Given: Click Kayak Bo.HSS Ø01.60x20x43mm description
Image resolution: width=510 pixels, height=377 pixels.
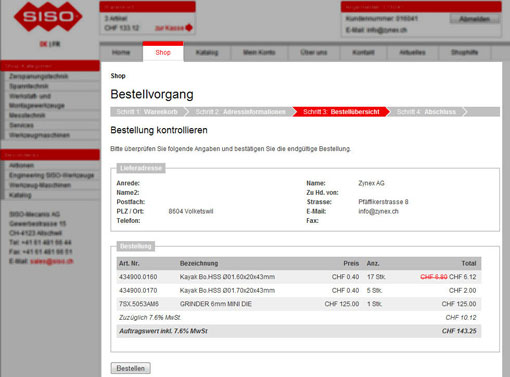Looking at the screenshot, I should [227, 277].
